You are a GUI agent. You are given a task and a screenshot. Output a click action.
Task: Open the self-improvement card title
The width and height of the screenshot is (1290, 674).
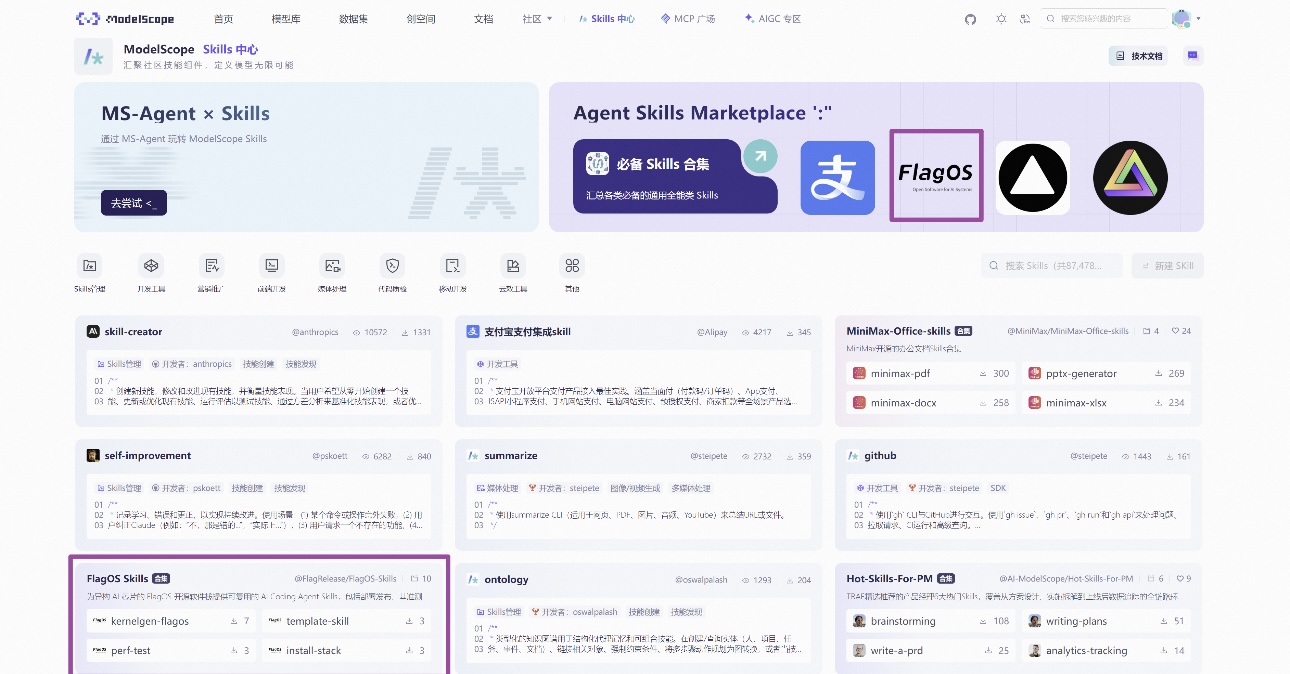click(147, 456)
